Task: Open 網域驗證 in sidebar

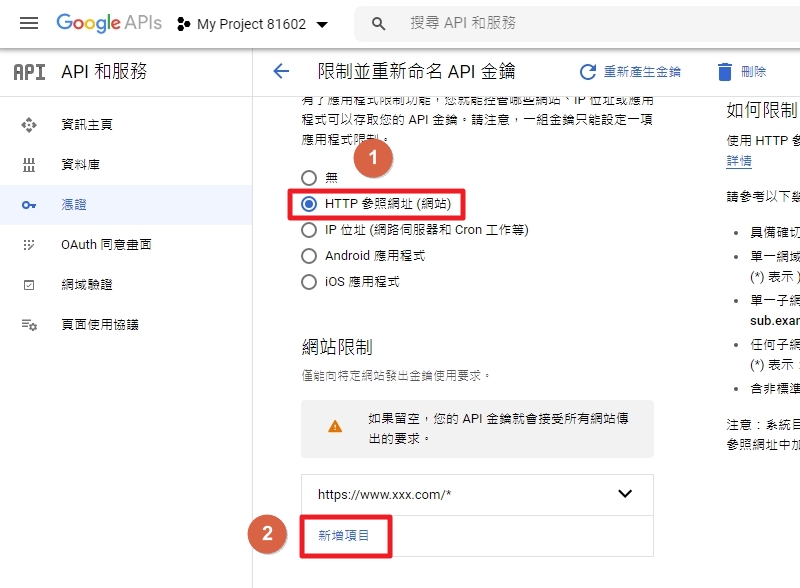Action: coord(87,285)
